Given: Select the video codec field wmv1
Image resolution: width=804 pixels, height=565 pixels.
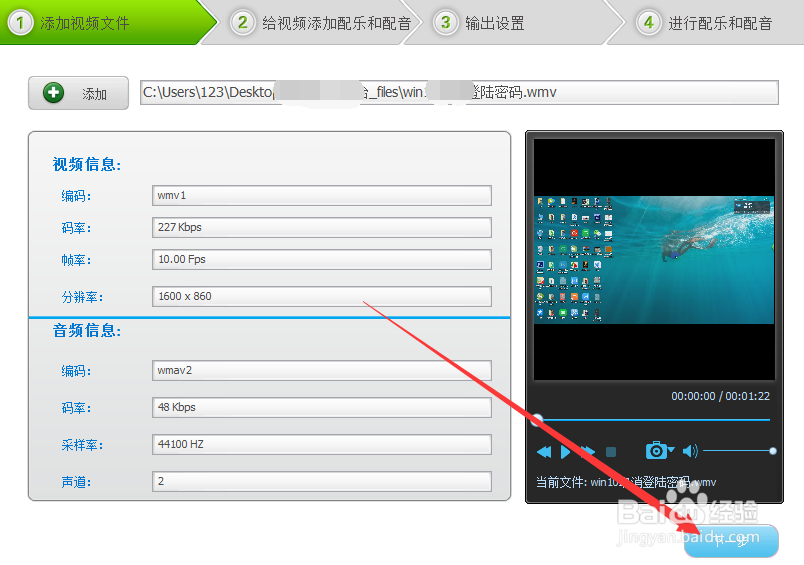Looking at the screenshot, I should click(321, 195).
